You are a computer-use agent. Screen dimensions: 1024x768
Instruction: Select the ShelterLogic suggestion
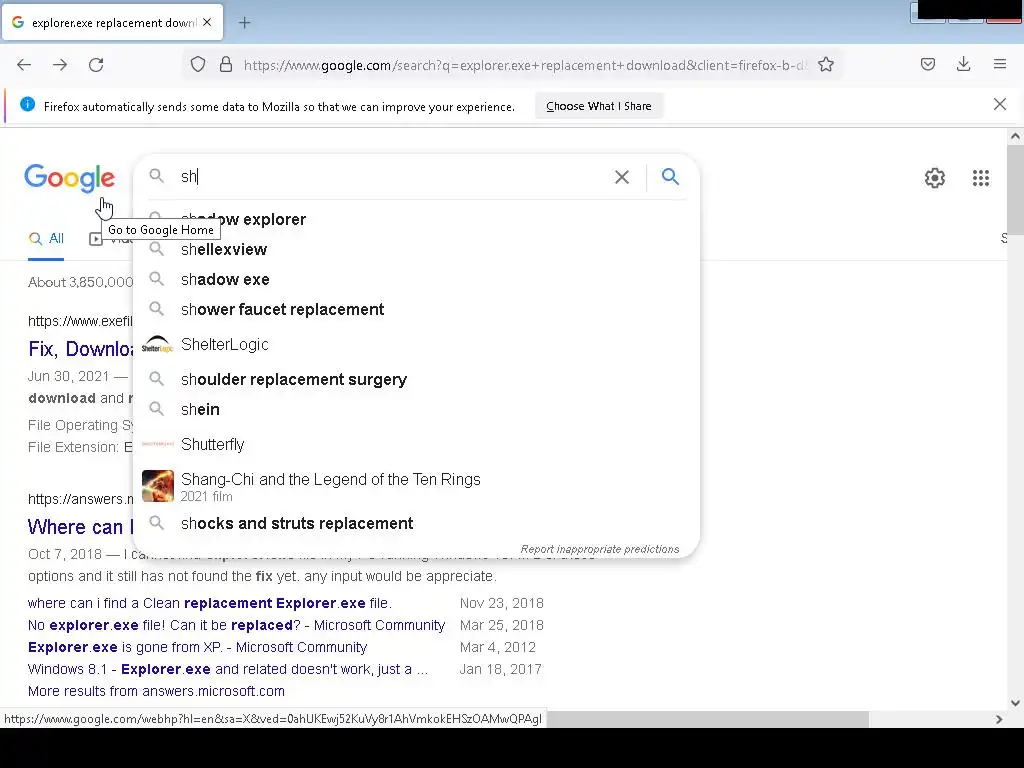point(416,344)
